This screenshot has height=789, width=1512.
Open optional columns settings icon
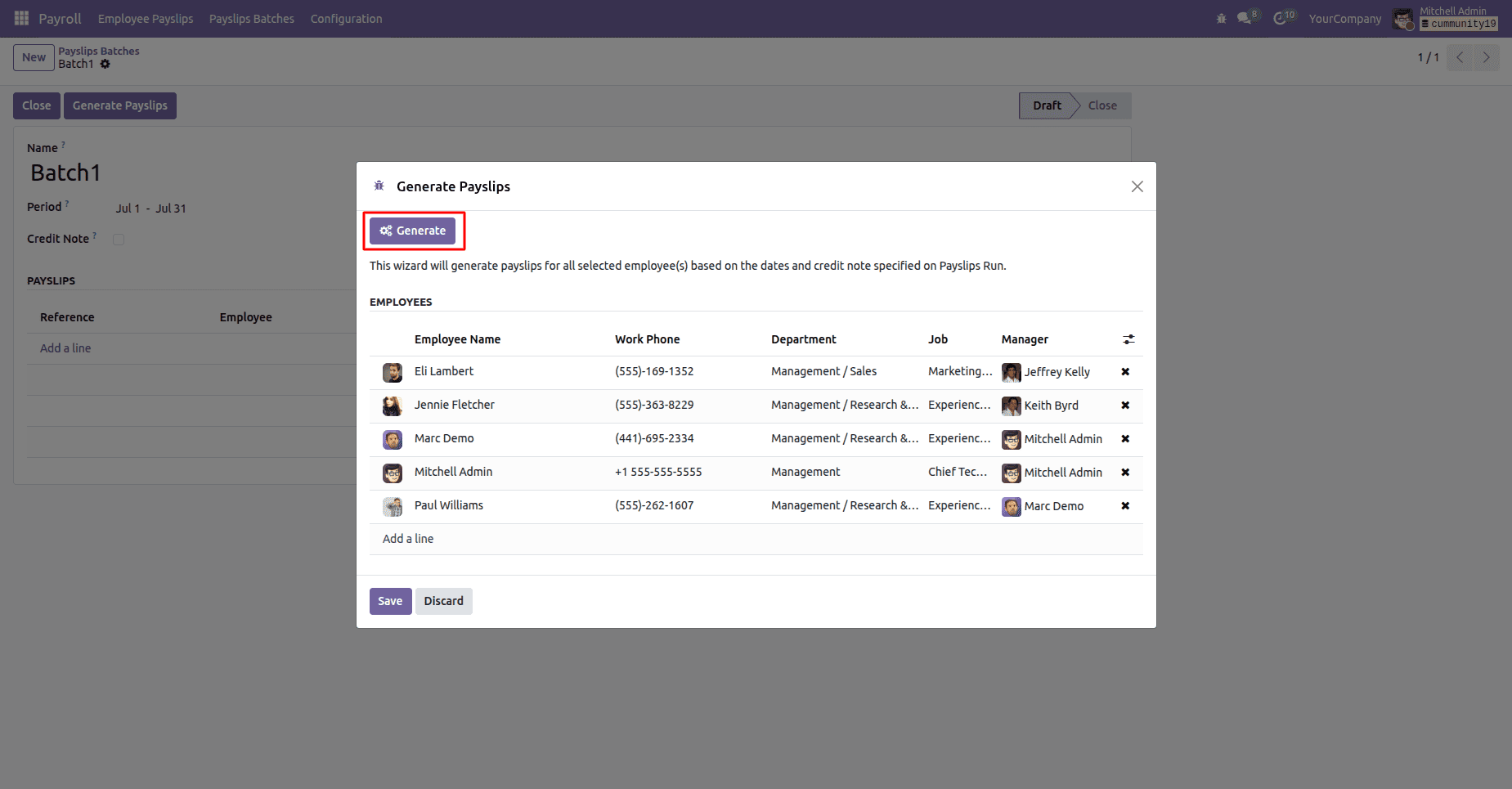point(1128,339)
